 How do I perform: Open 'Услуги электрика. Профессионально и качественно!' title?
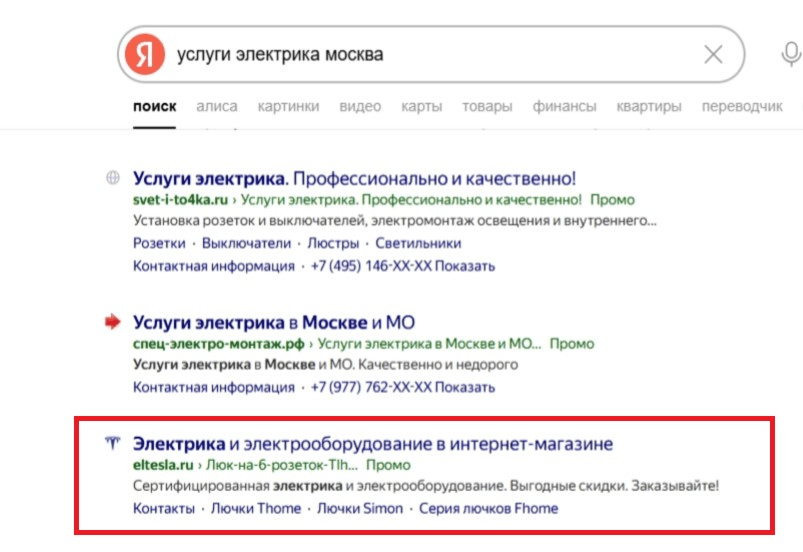pos(354,178)
